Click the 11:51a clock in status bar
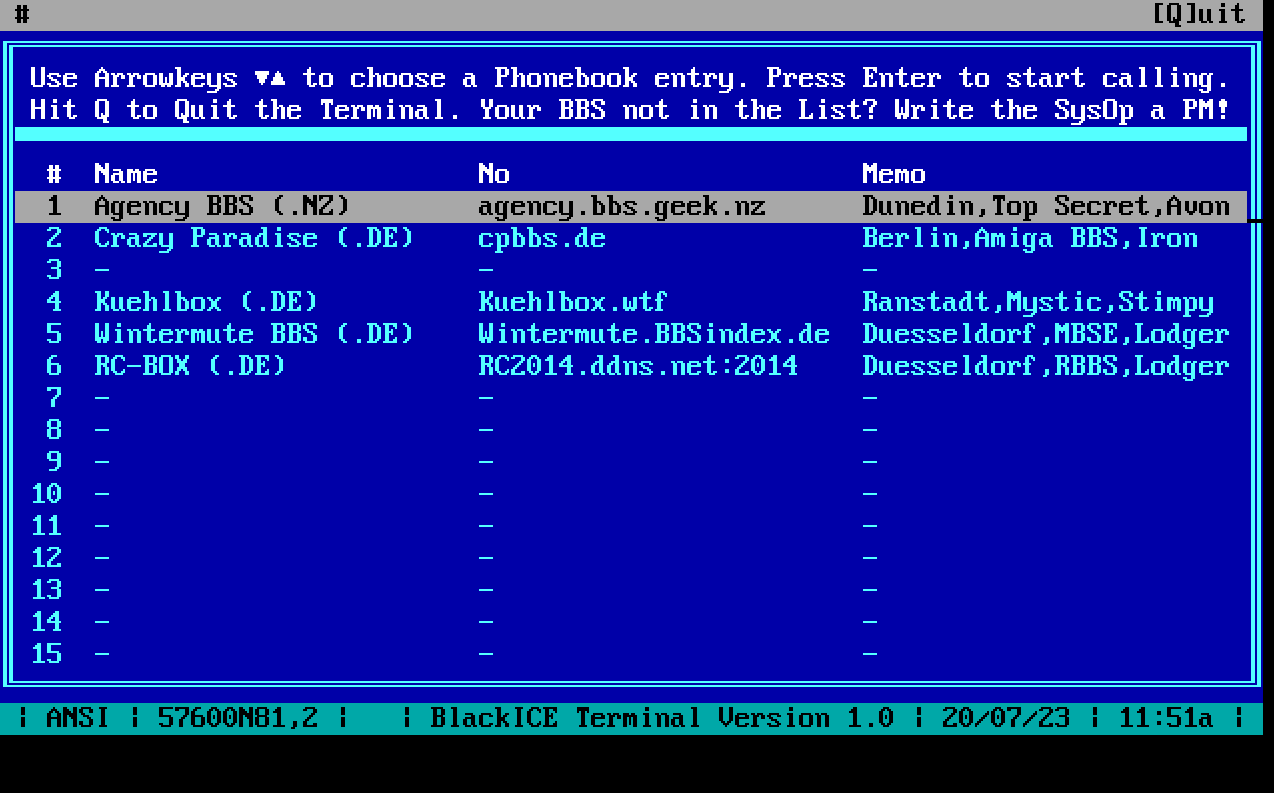 tap(1165, 718)
